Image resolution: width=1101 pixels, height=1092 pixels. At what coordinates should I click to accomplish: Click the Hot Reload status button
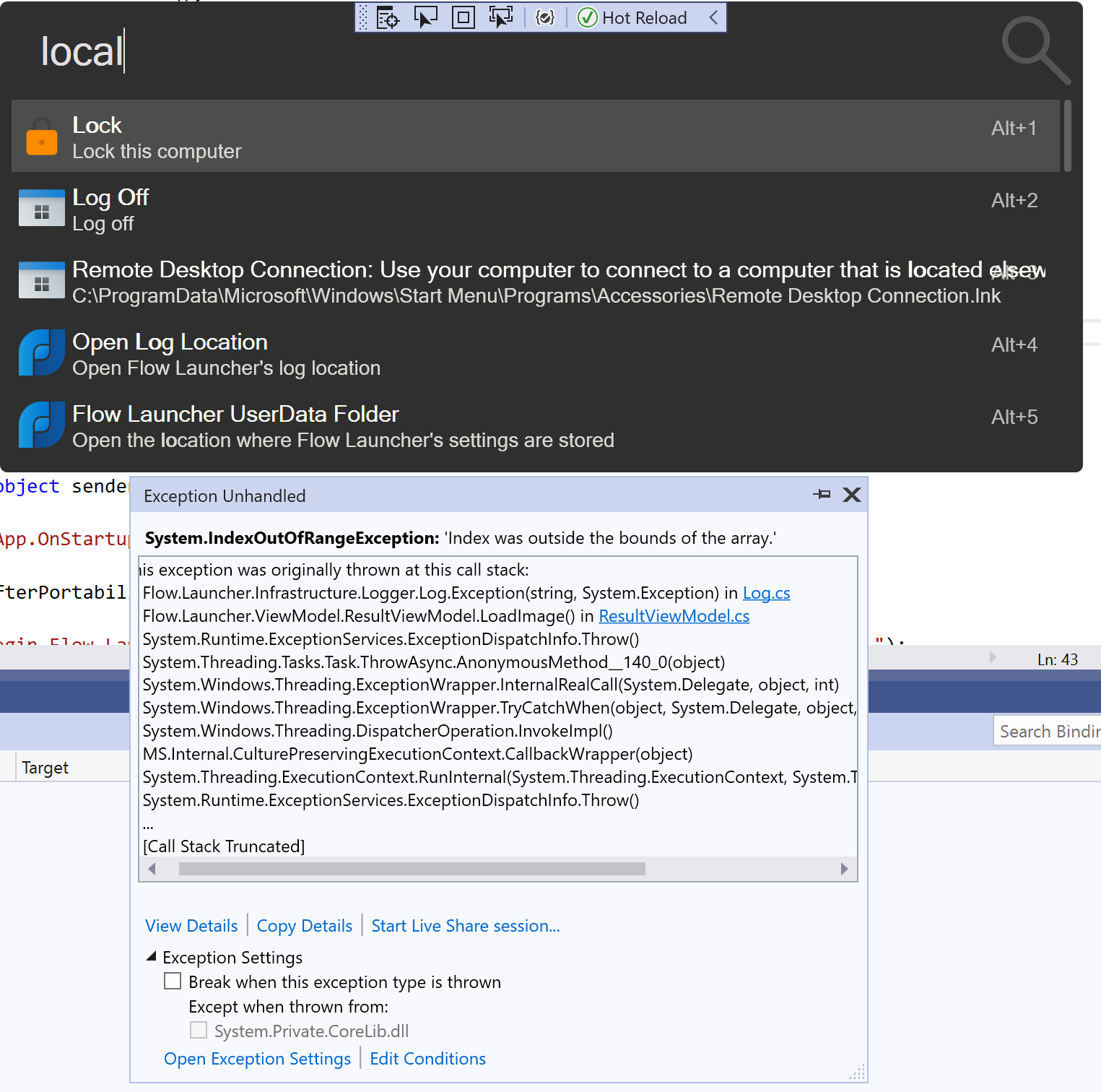(633, 17)
